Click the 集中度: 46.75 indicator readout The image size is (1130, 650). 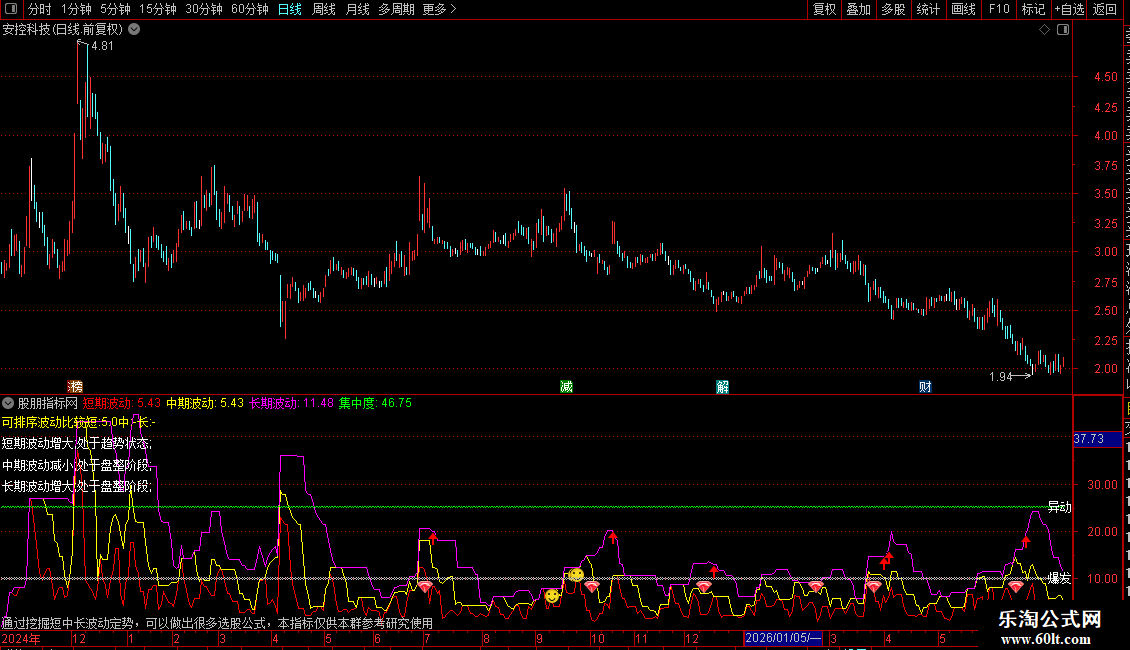coord(375,403)
